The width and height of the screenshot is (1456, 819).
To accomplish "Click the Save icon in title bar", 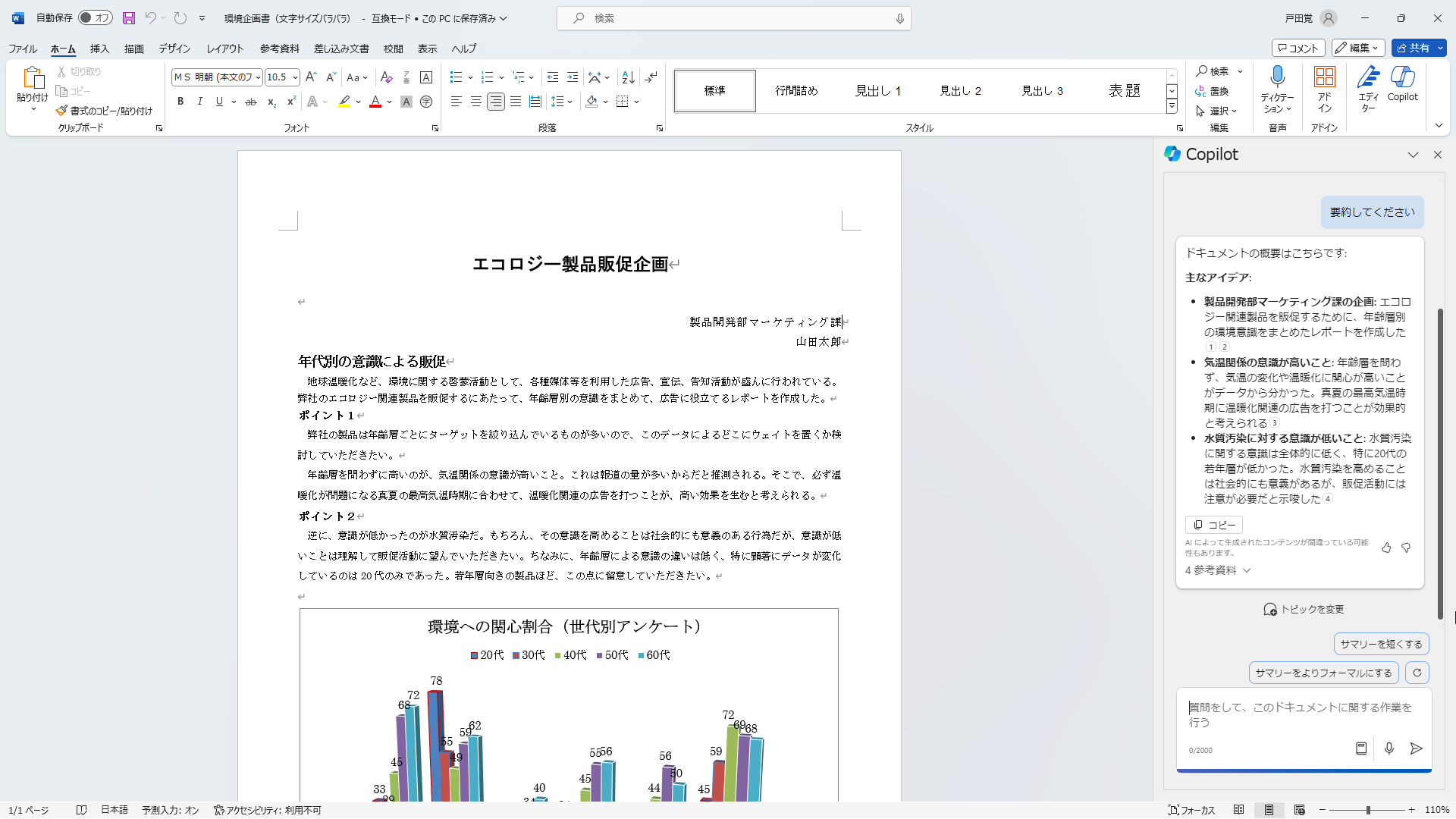I will pos(128,18).
